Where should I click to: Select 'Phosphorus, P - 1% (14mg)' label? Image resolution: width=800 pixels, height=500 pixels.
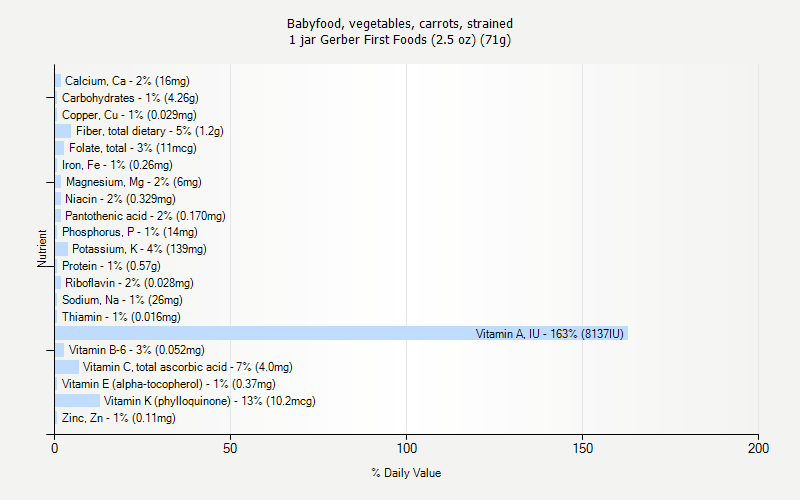(130, 232)
